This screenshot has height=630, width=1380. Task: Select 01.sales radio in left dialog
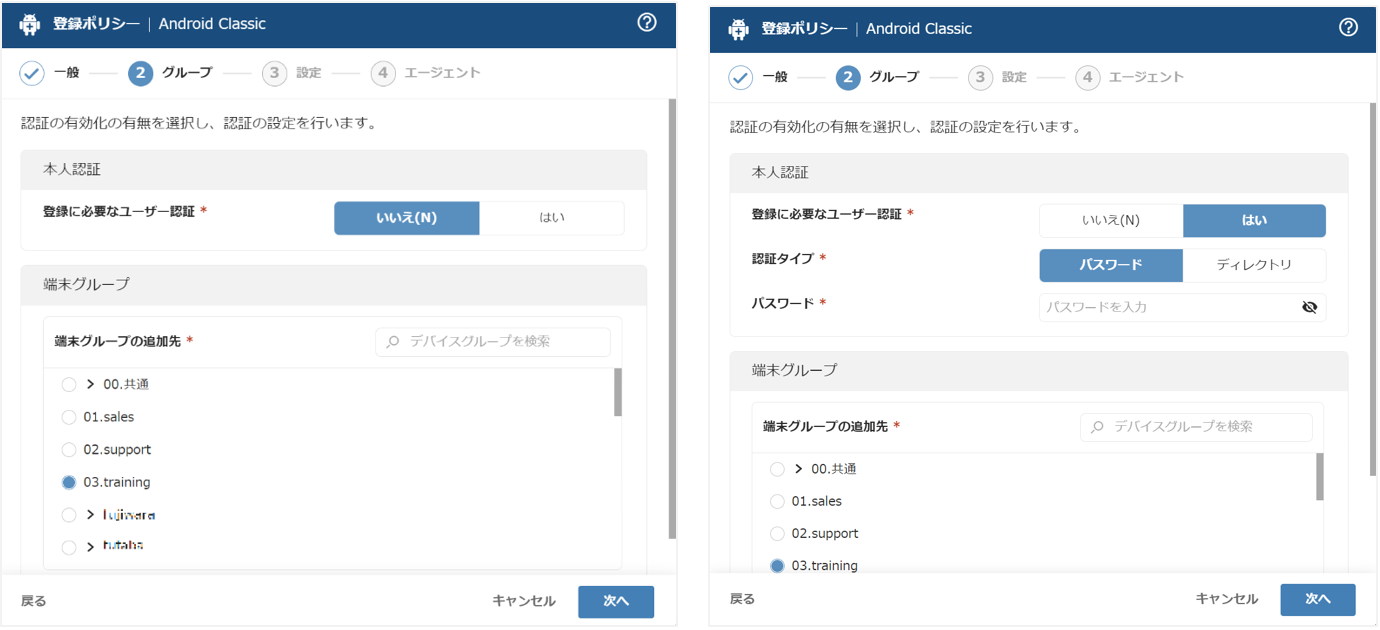68,417
